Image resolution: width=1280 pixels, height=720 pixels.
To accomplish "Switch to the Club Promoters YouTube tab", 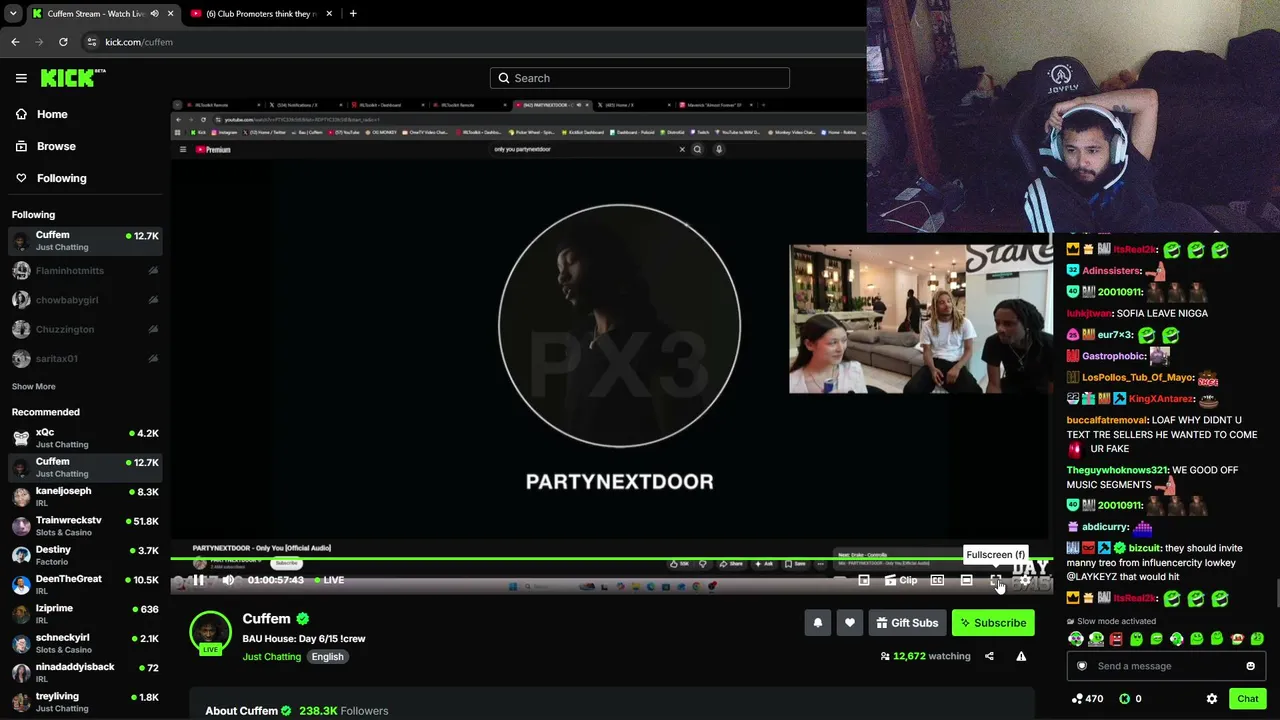I will coord(262,14).
